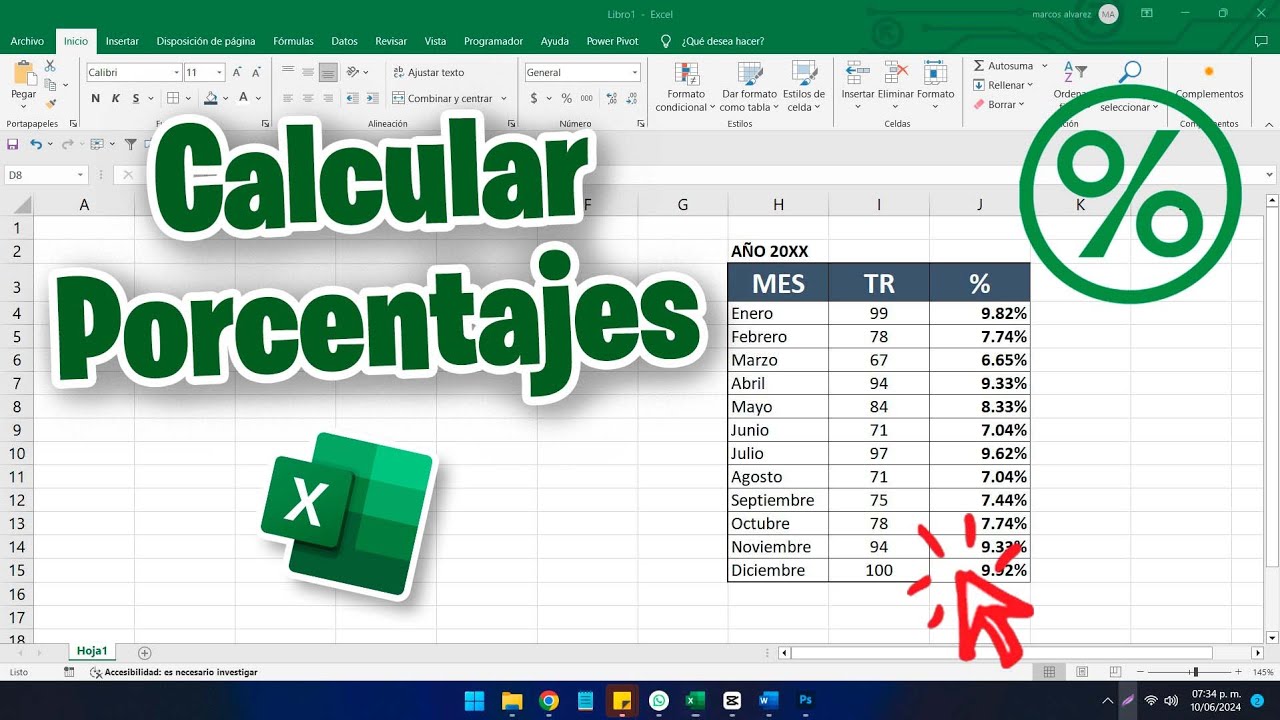Apply percent style with % button
1280x720 pixels.
pyautogui.click(x=567, y=98)
